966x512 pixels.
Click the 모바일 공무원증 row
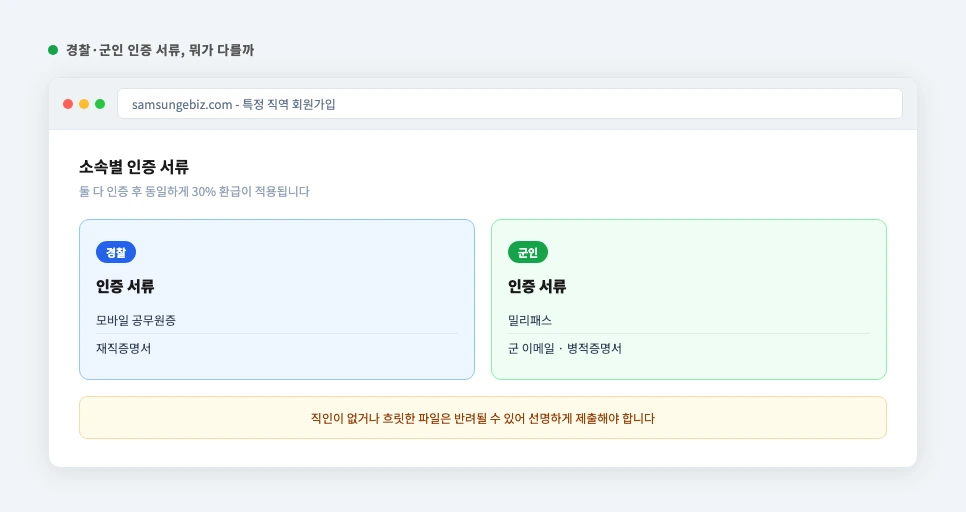pos(277,320)
